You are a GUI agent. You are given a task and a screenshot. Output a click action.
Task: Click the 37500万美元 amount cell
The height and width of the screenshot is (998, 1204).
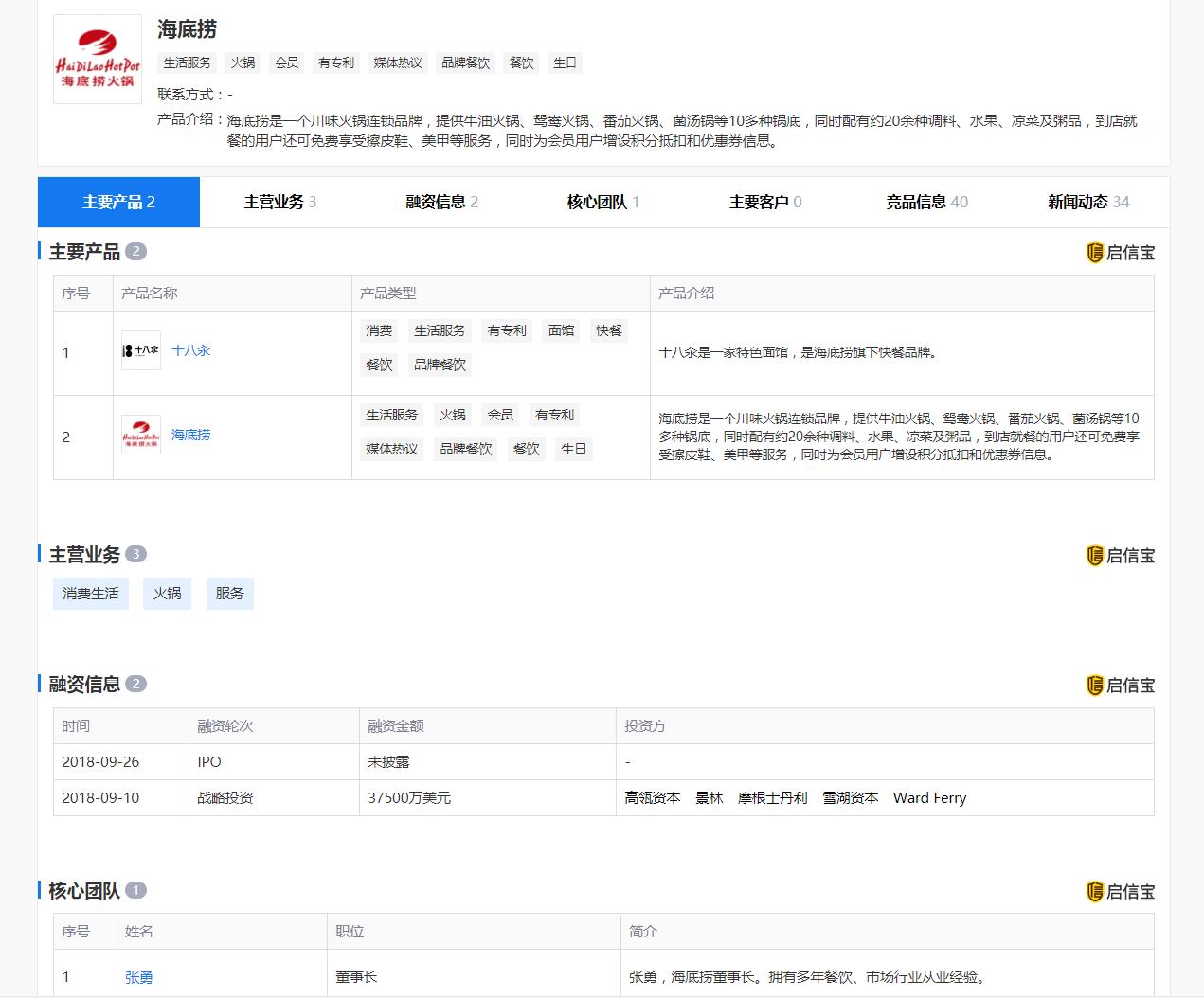point(488,798)
